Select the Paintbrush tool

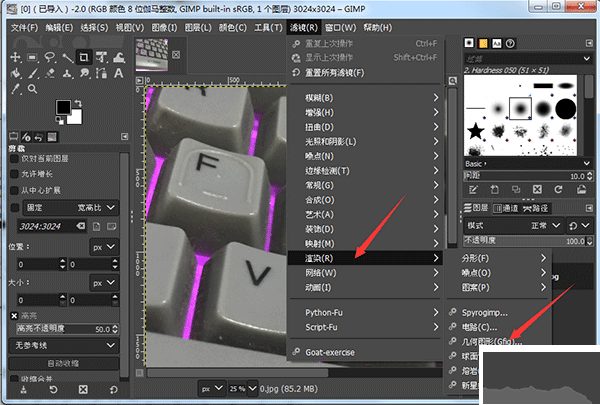(x=33, y=73)
